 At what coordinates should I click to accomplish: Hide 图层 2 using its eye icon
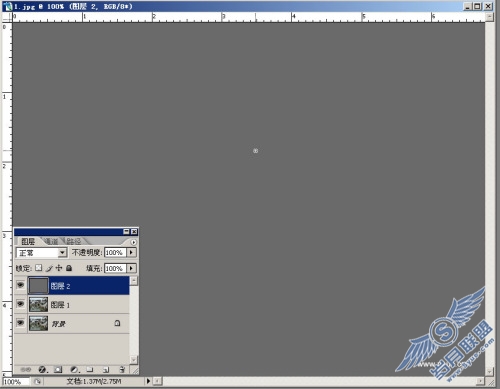point(20,285)
